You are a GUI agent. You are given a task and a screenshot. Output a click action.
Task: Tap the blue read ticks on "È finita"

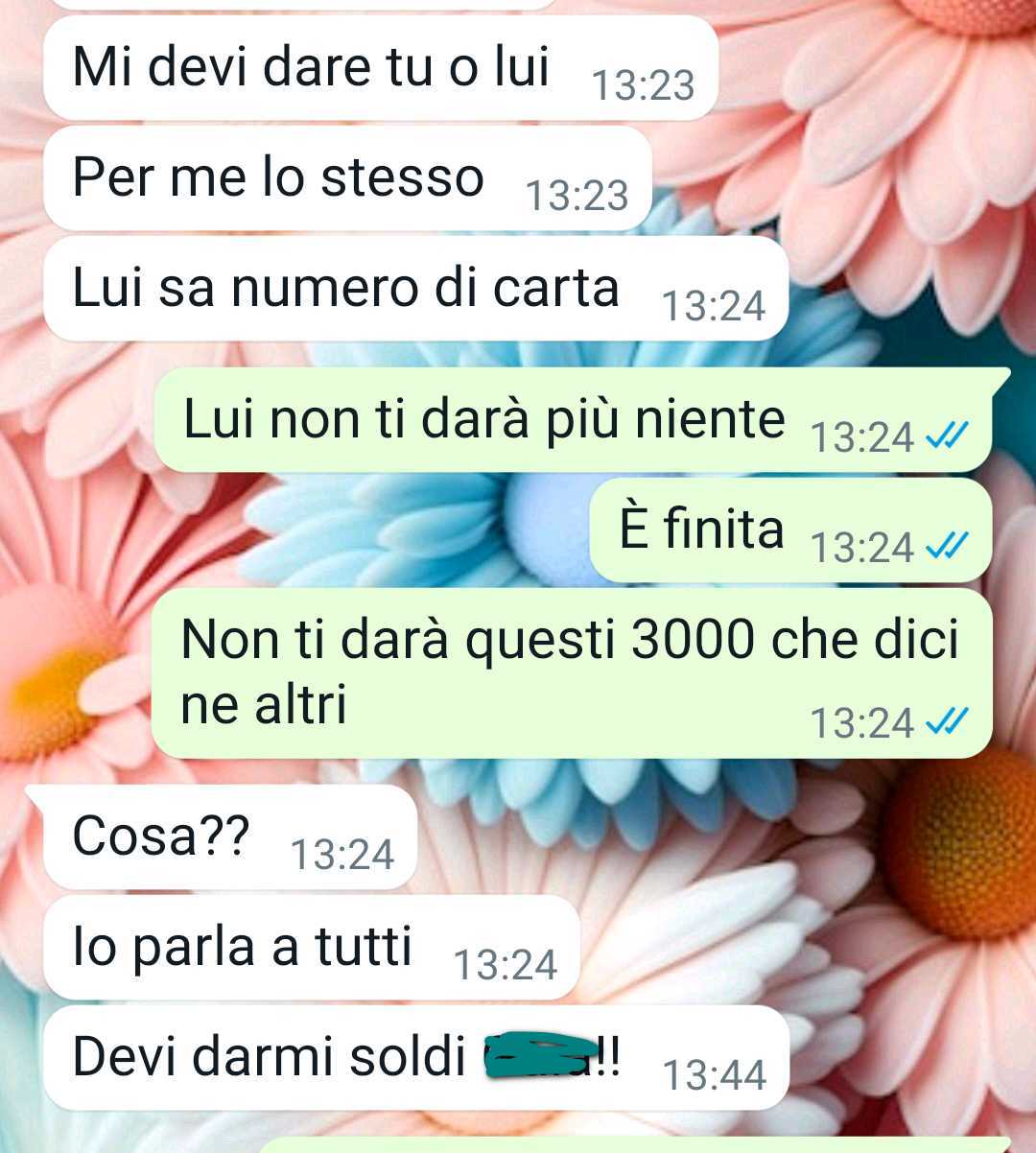(947, 548)
